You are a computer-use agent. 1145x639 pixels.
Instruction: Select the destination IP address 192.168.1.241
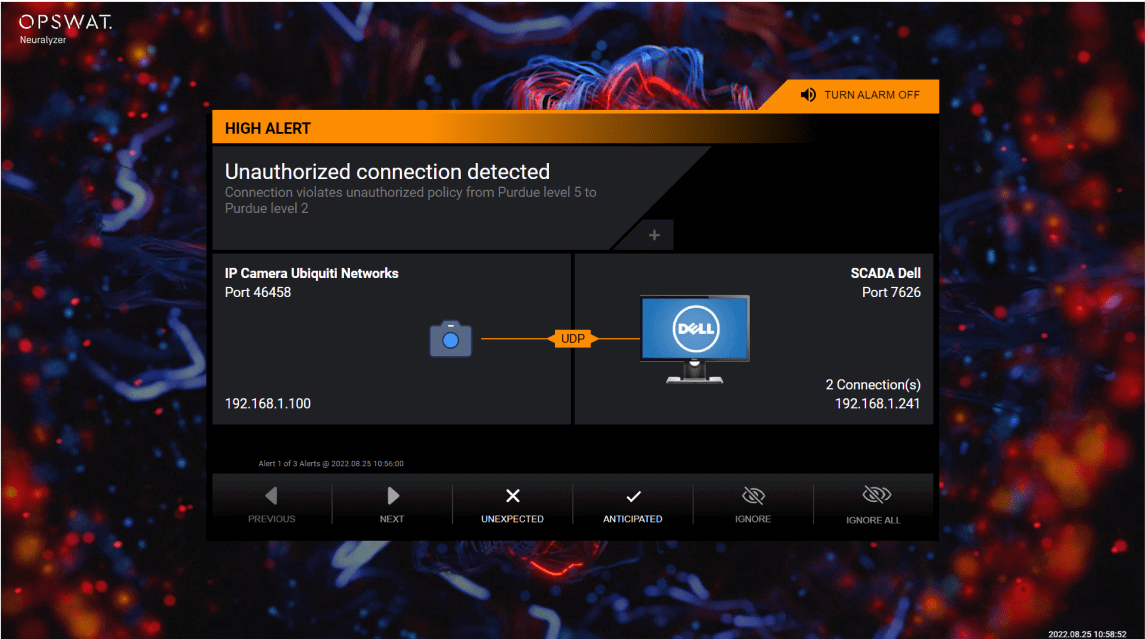tap(877, 404)
